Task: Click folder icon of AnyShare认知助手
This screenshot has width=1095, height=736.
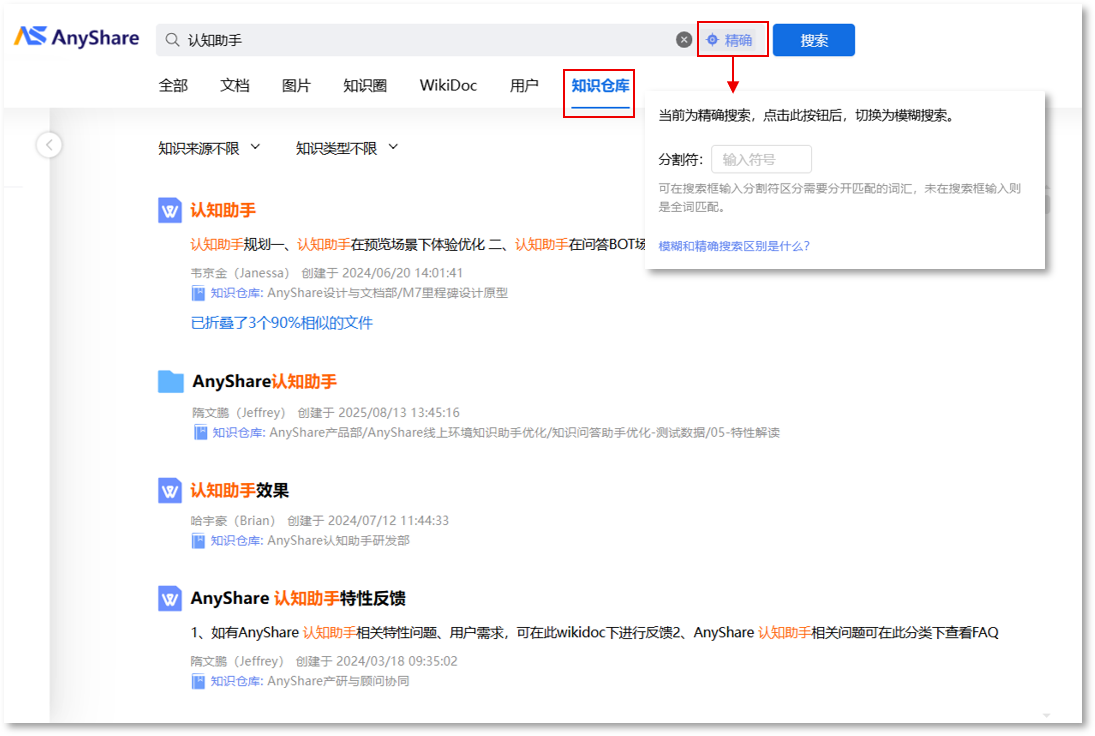Action: [x=170, y=381]
